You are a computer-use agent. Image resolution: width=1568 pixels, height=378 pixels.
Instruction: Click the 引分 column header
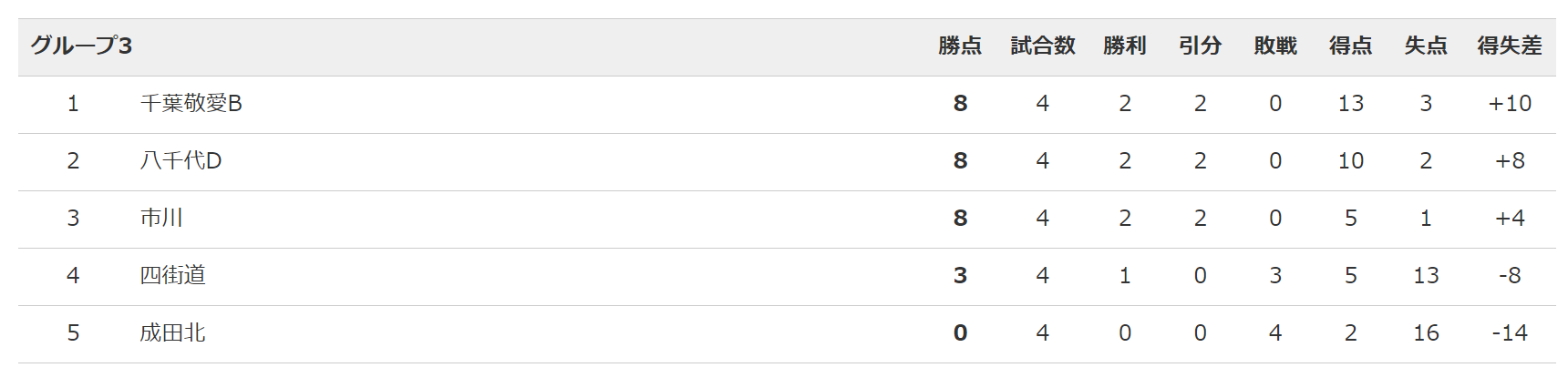point(1200,46)
